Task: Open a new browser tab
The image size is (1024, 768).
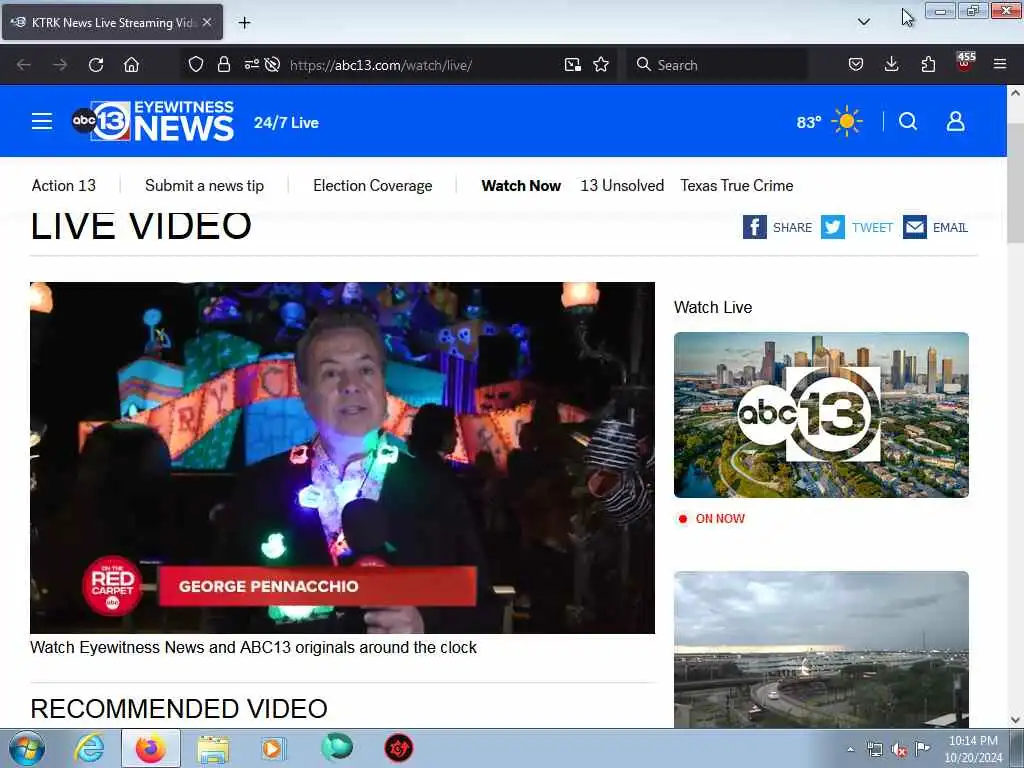Action: click(244, 23)
